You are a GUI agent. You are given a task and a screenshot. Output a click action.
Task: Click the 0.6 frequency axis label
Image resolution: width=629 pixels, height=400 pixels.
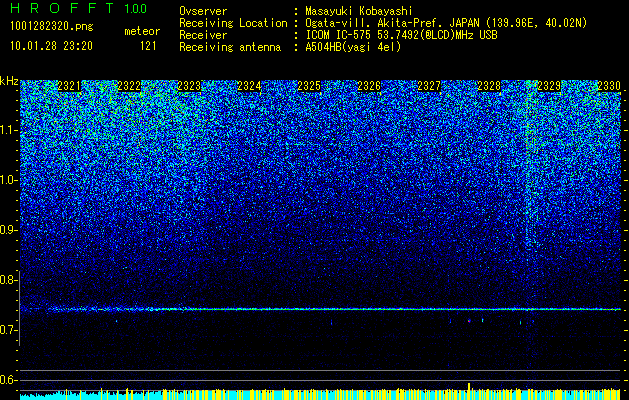coord(7,380)
